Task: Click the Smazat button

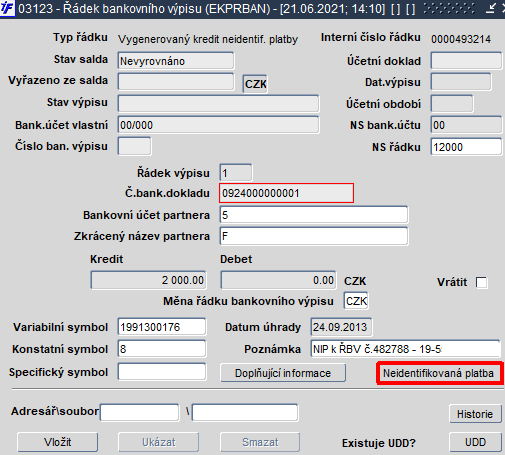Action: tap(260, 442)
